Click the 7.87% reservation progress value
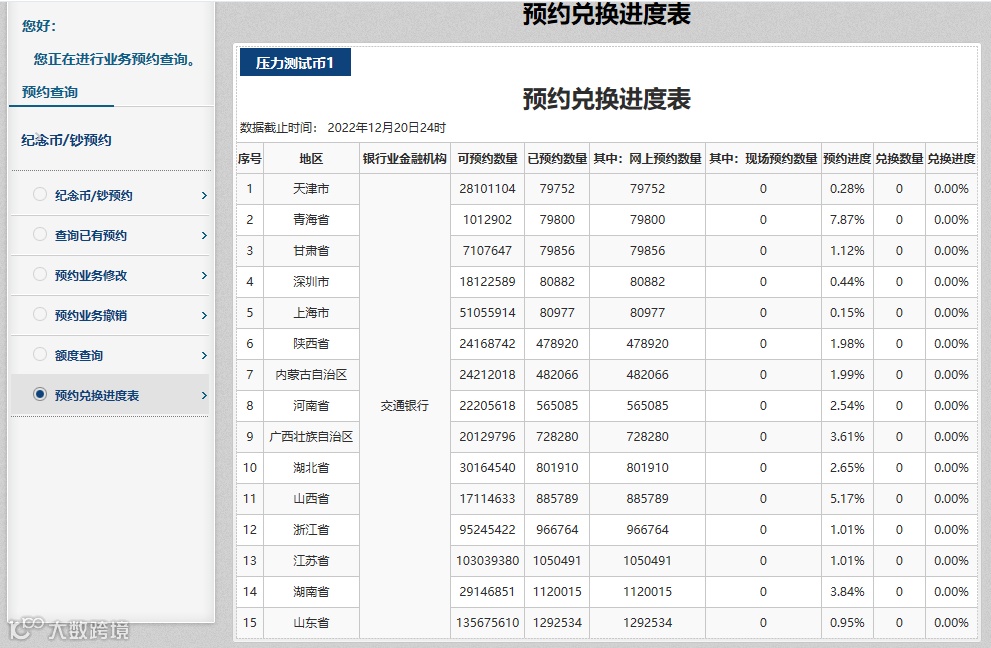 [x=847, y=219]
